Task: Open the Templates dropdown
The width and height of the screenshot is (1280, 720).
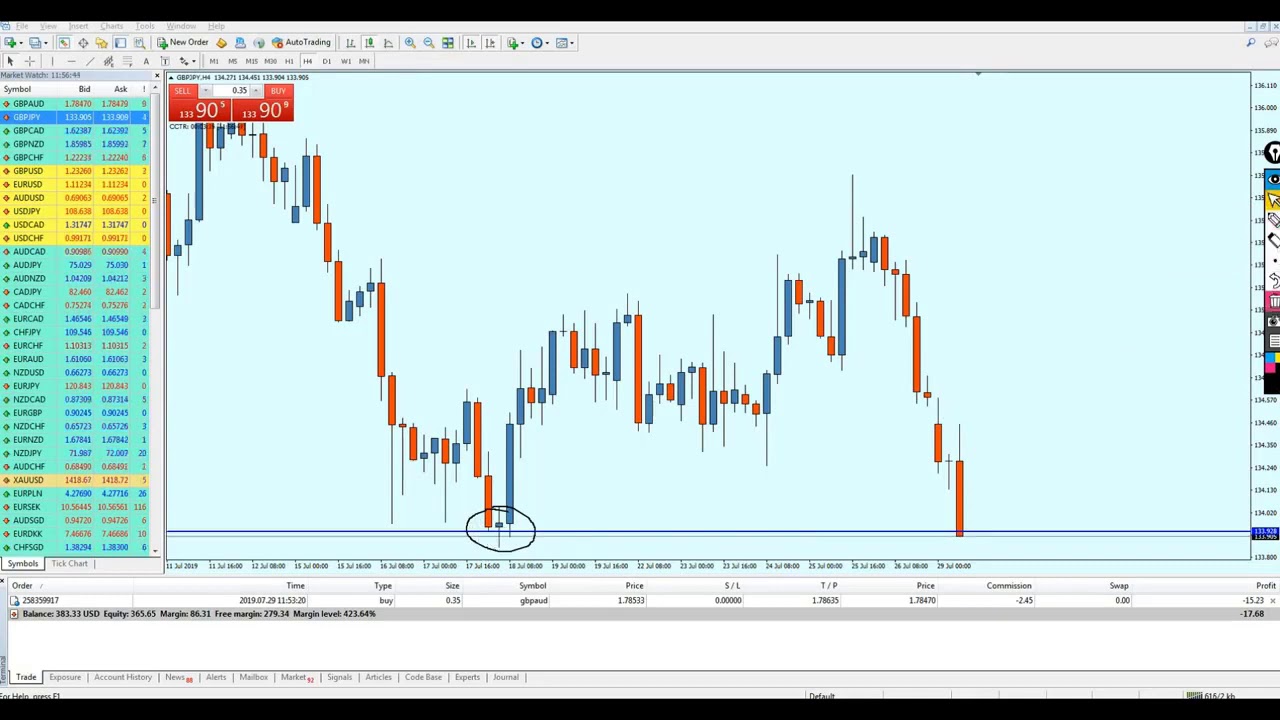Action: (565, 43)
